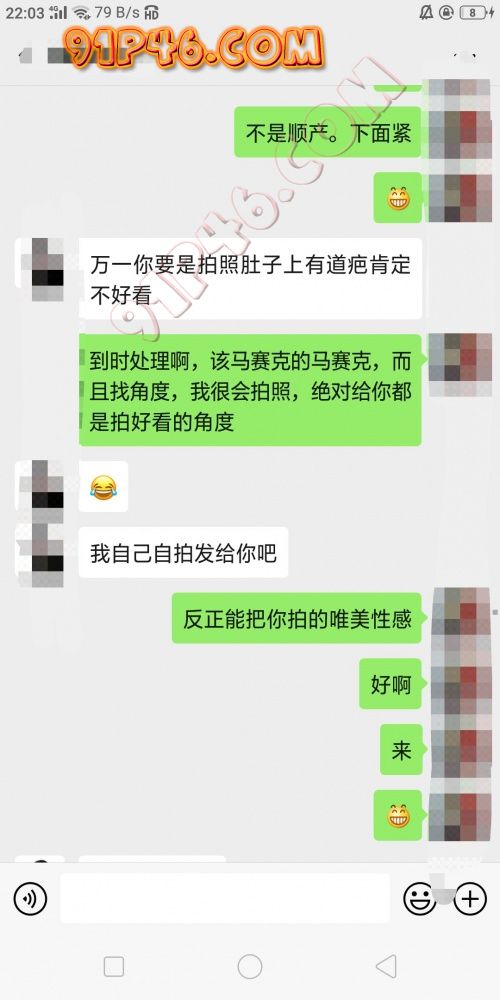This screenshot has width=500, height=1000.
Task: Focus the message text input field
Action: [x=224, y=898]
